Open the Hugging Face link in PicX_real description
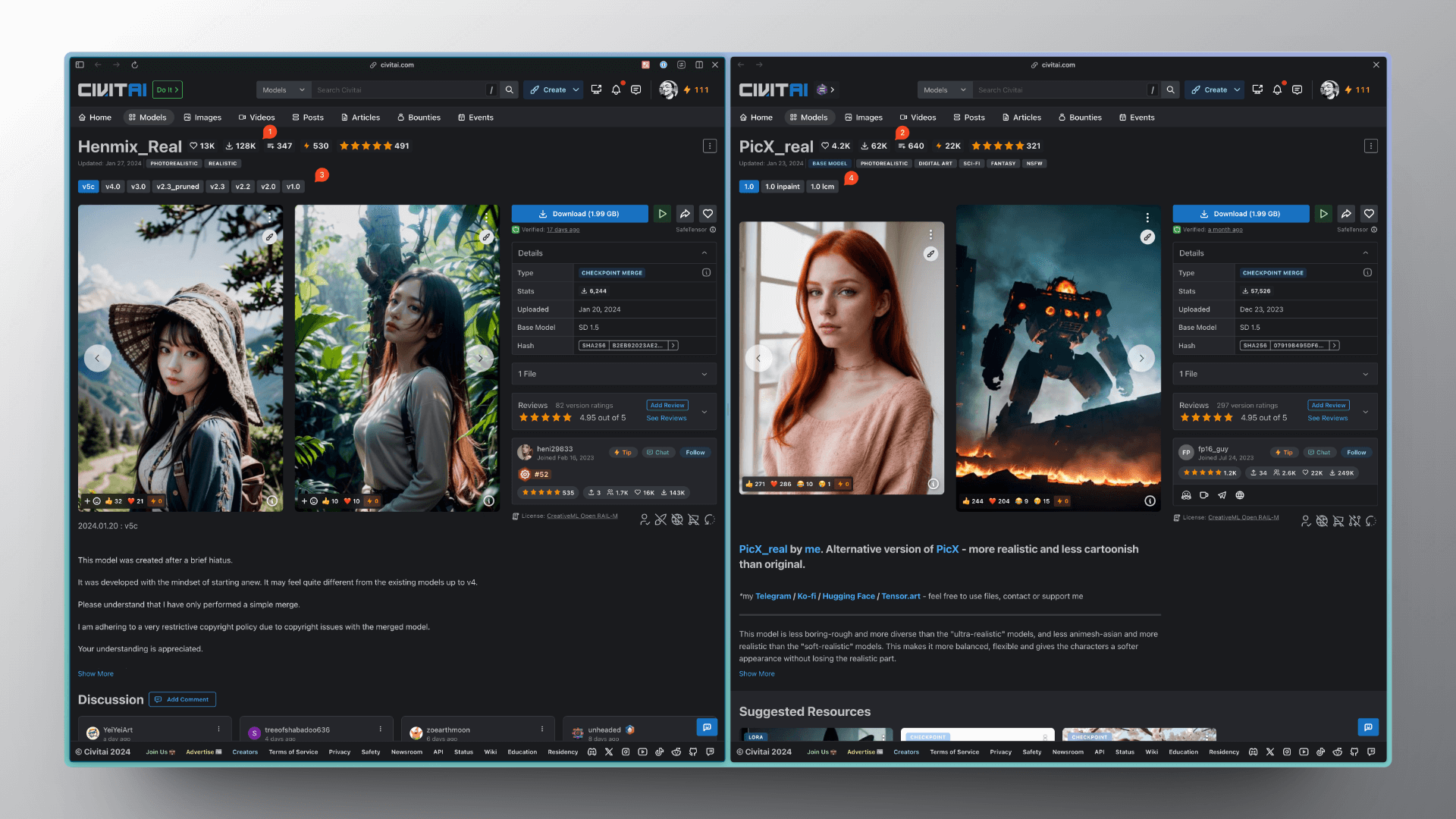 [x=849, y=596]
